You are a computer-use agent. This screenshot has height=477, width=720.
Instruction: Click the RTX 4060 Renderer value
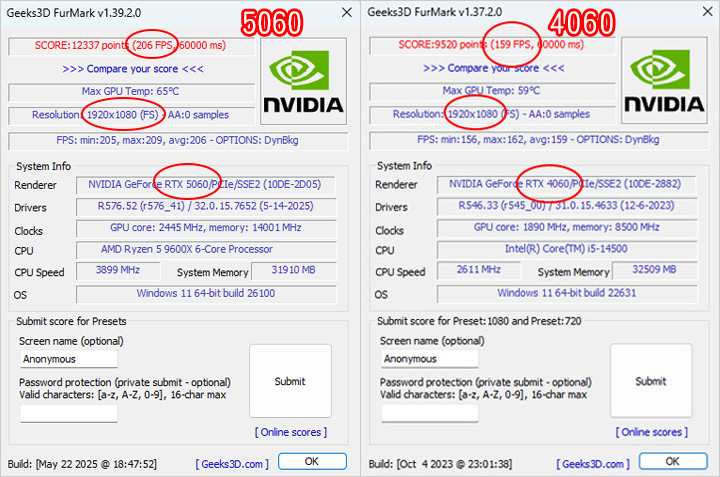coord(566,184)
